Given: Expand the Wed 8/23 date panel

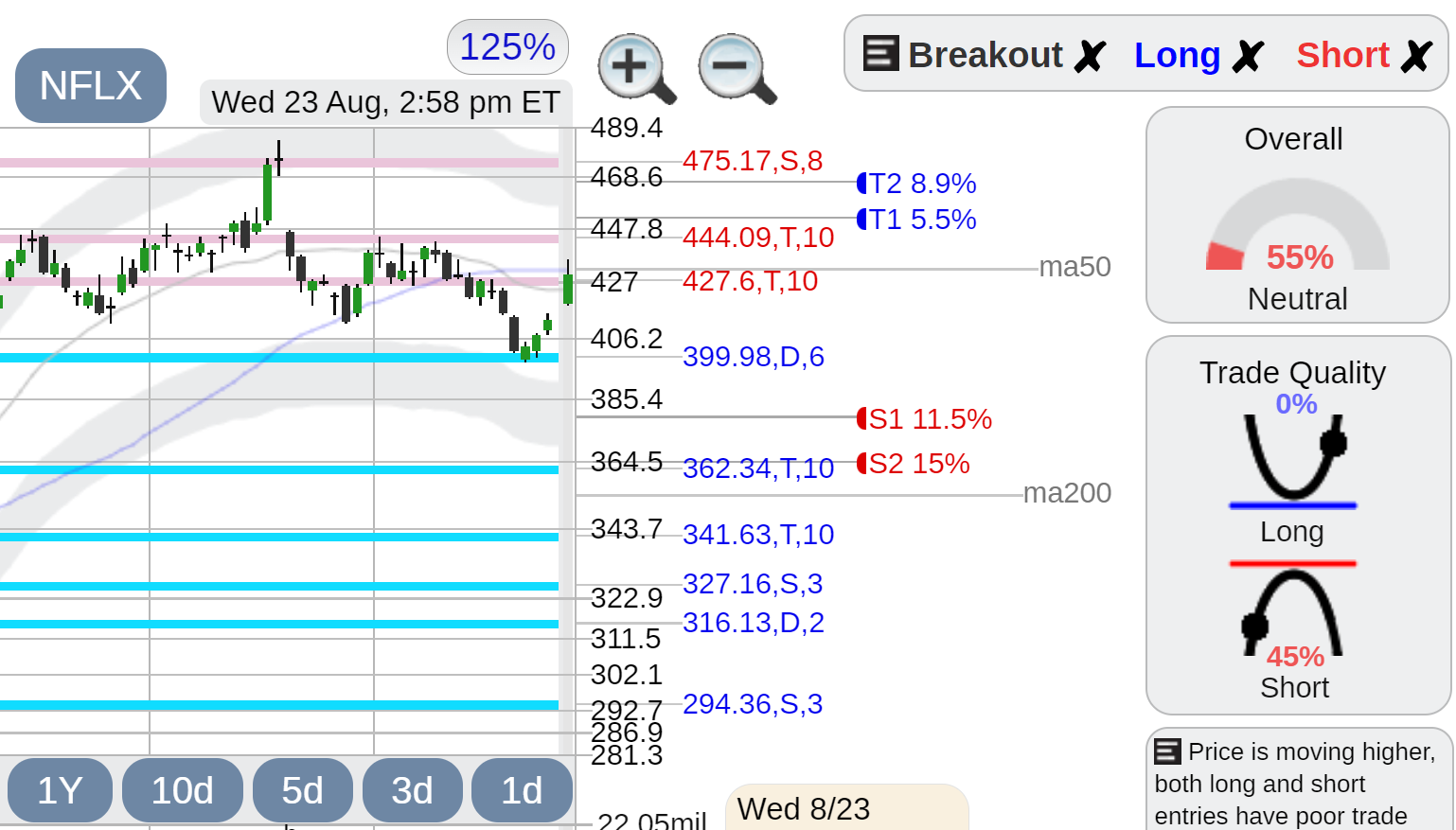Looking at the screenshot, I should tap(847, 807).
